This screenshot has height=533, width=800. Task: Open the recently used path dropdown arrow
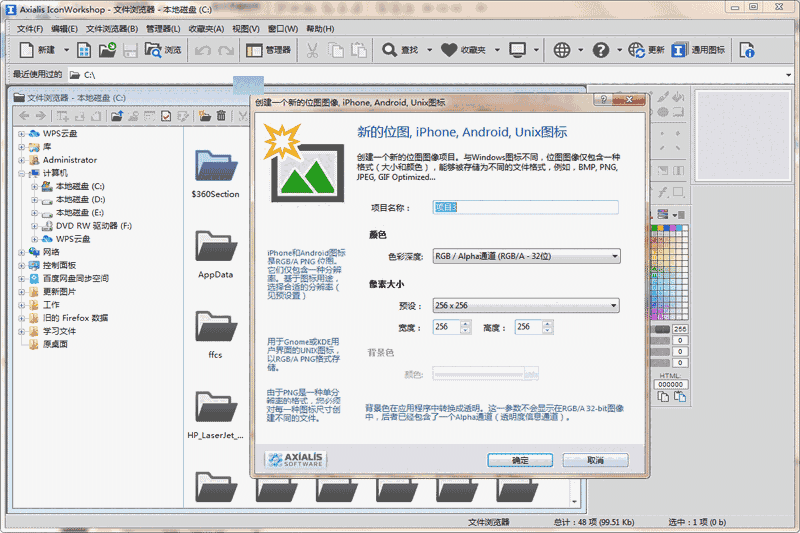coord(789,75)
